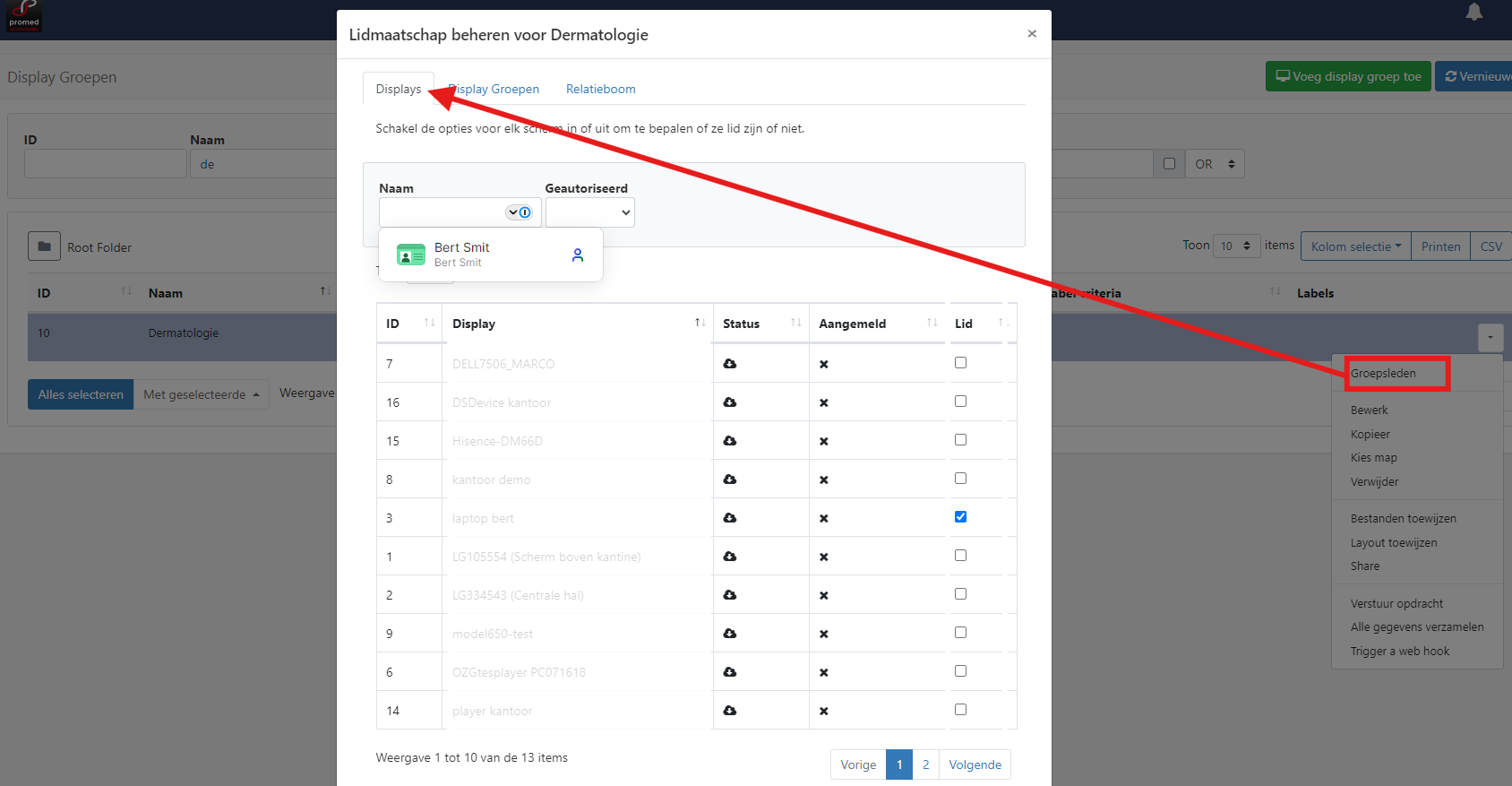The height and width of the screenshot is (786, 1512).
Task: Open the Root Folder icon button
Action: (44, 246)
